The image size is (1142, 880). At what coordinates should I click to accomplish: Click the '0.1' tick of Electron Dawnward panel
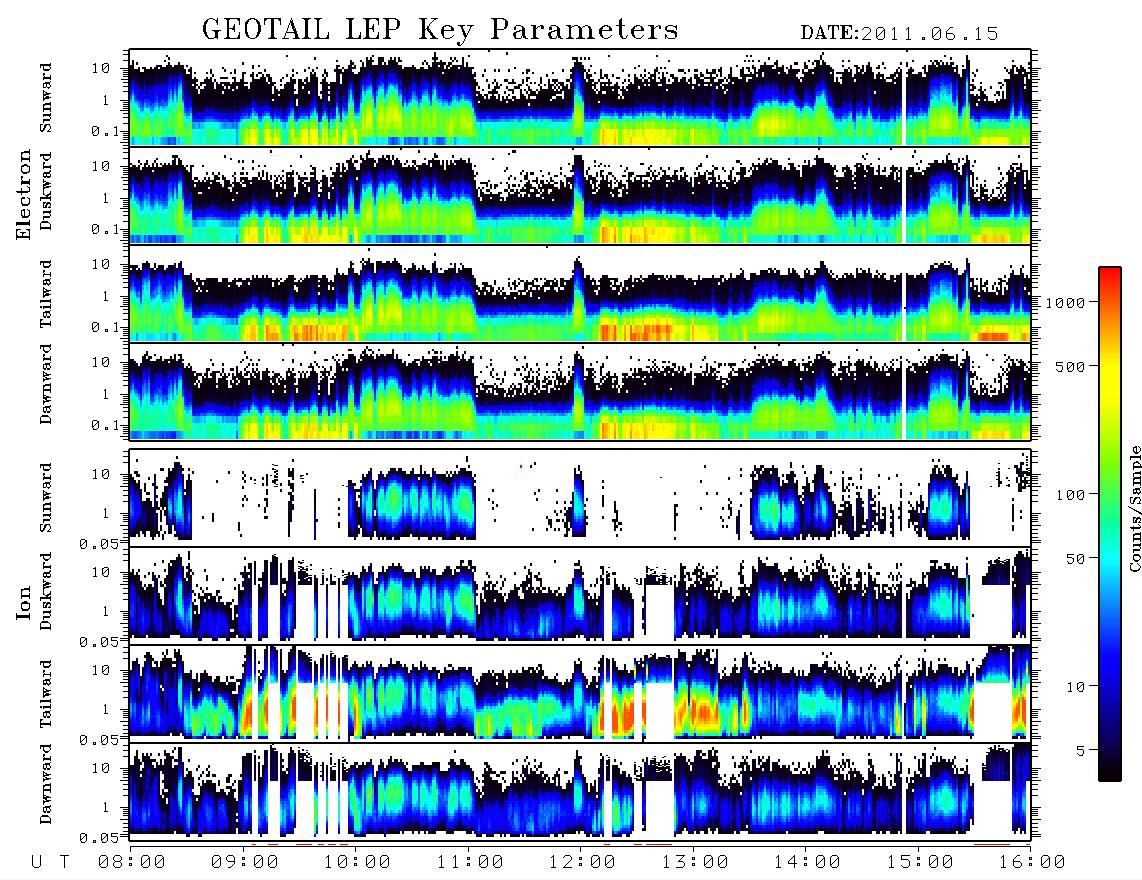tap(104, 425)
